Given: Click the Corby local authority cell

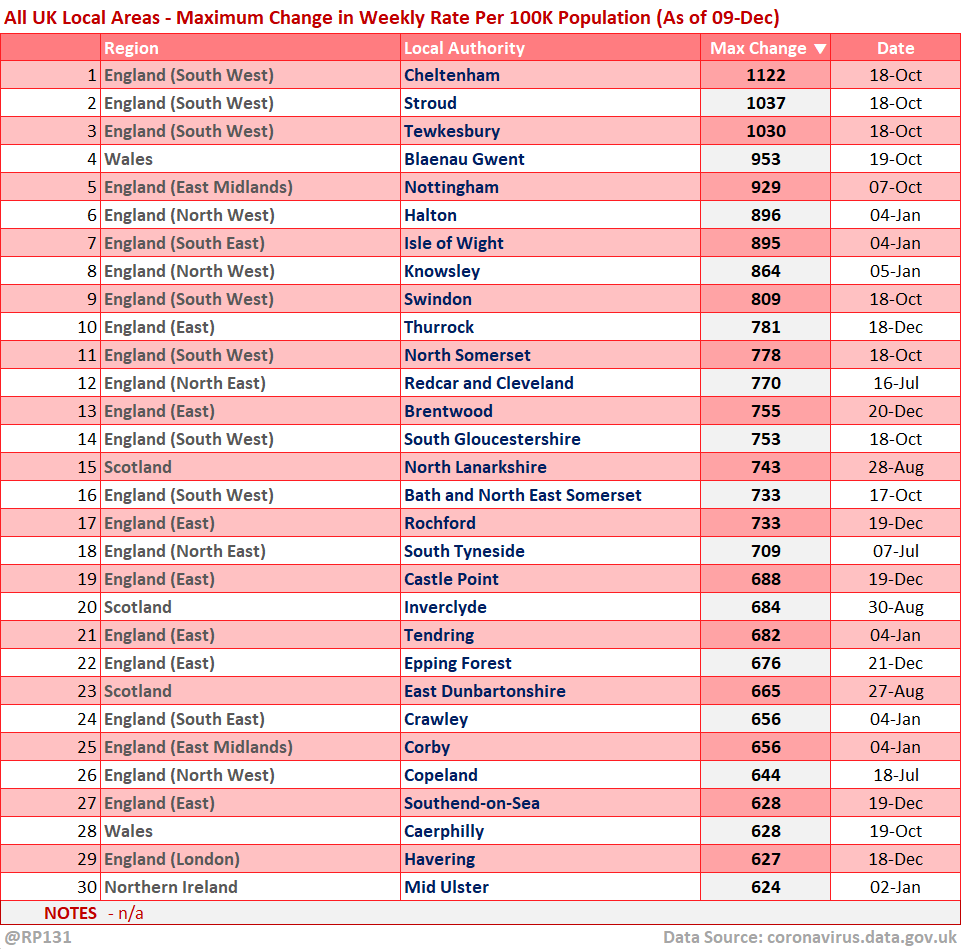Looking at the screenshot, I should click(550, 747).
